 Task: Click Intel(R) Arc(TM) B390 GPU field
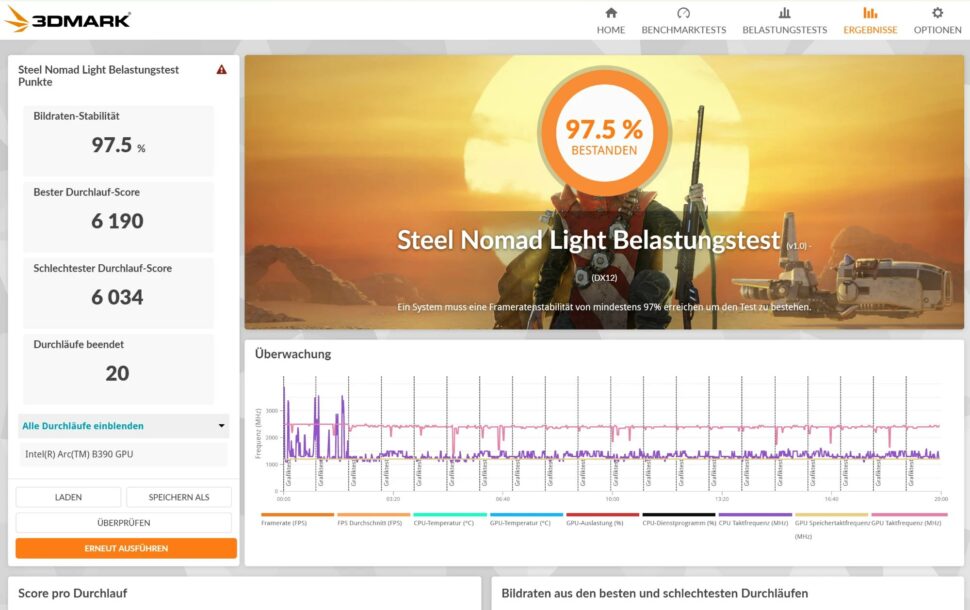pos(123,454)
